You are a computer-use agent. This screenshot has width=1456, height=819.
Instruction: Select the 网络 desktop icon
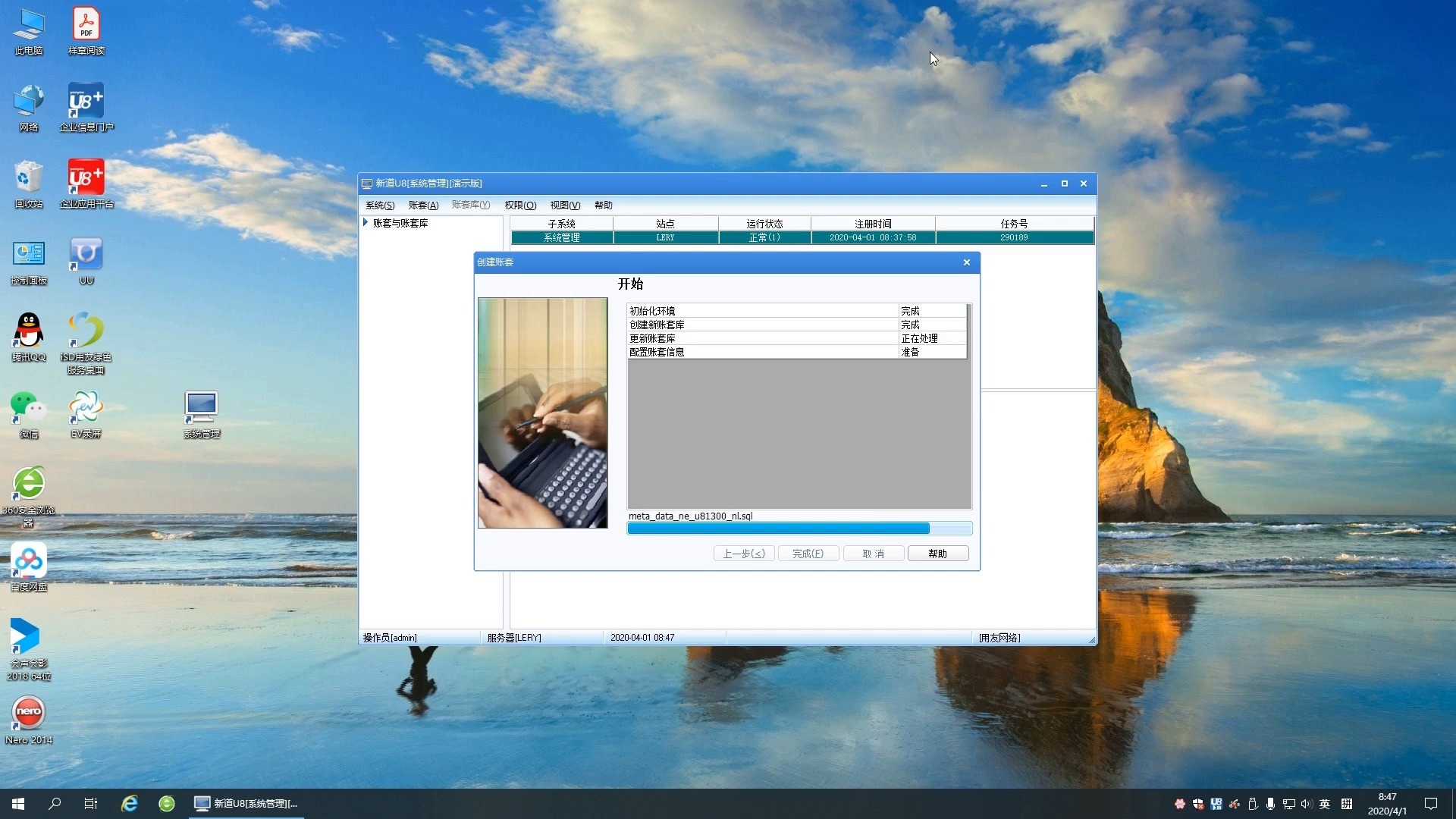(x=29, y=108)
